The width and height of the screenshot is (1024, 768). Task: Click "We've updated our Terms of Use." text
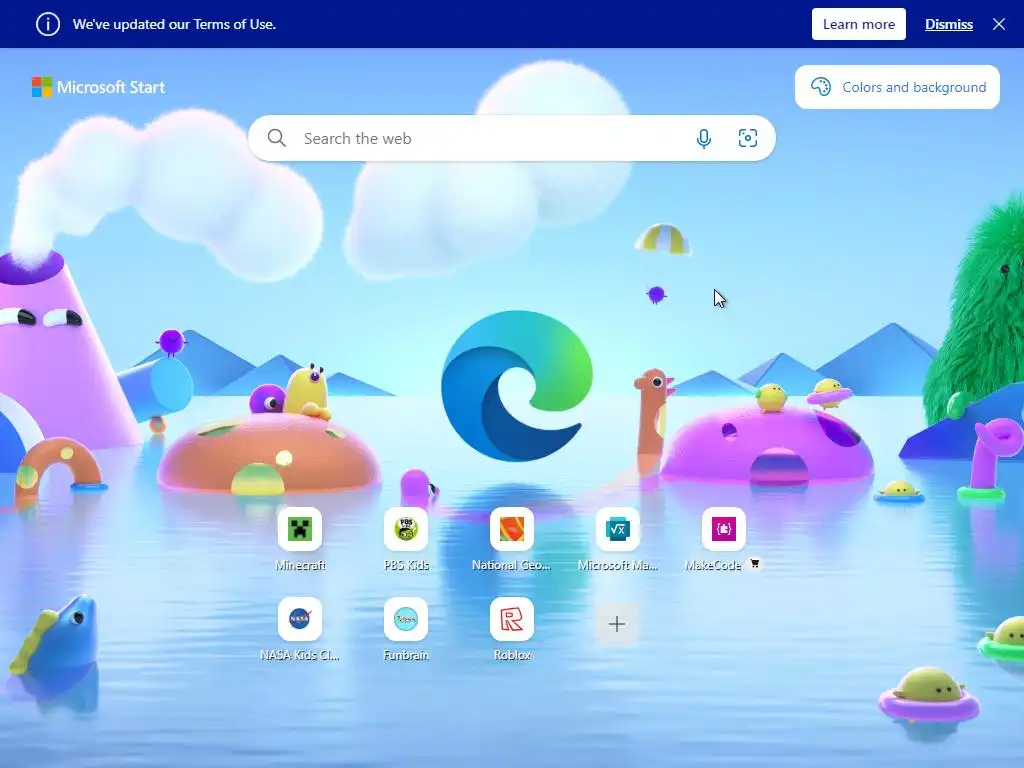[x=174, y=24]
